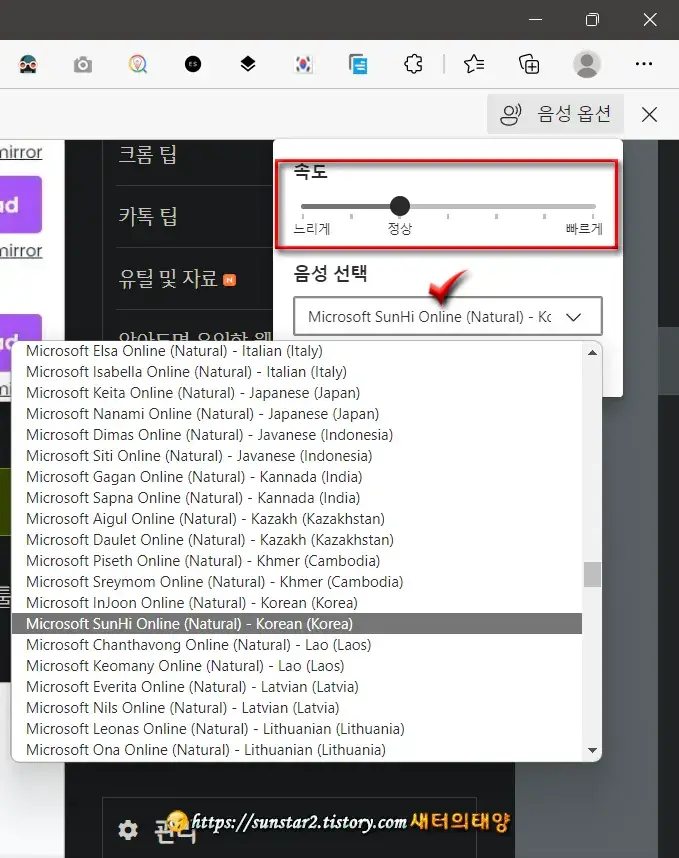
Task: Choose Microsoft Leonas Lithuanian voice
Action: pyautogui.click(x=297, y=728)
